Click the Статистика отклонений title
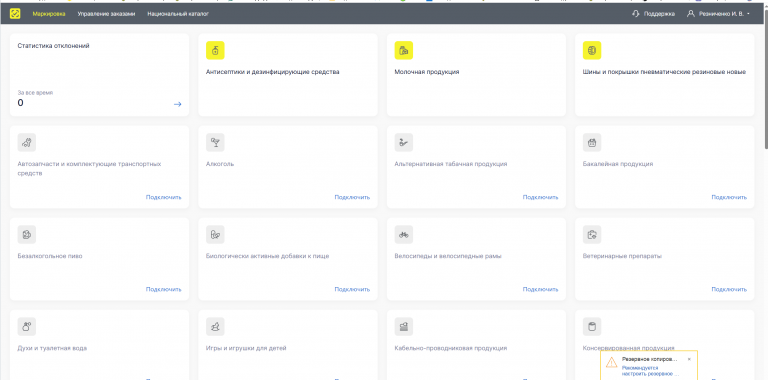This screenshot has height=380, width=768. point(53,46)
